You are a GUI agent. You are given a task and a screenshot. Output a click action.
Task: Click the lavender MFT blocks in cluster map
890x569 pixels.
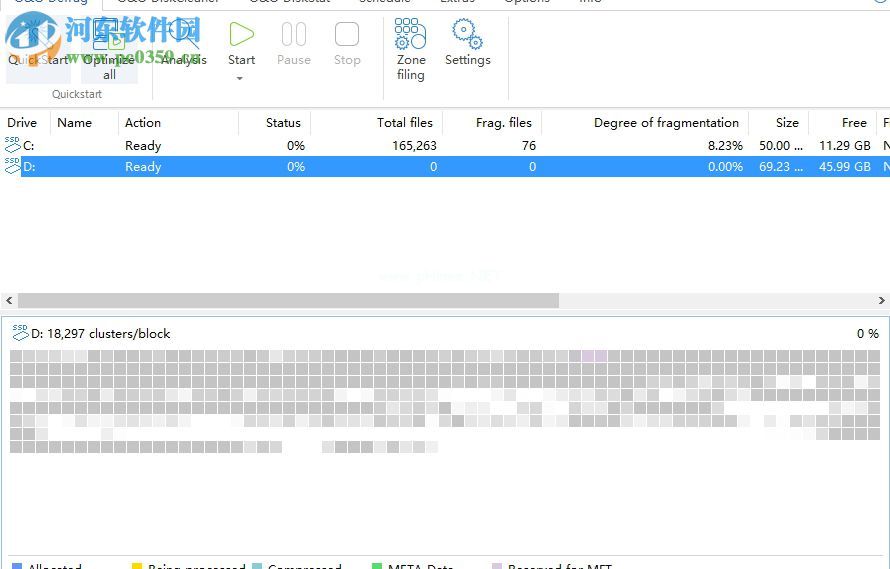tap(594, 355)
